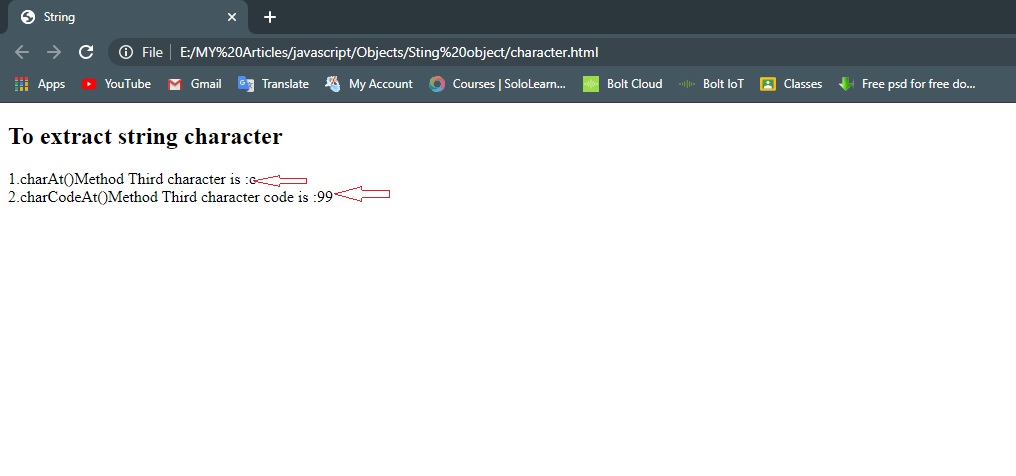This screenshot has height=476, width=1016.
Task: Open the Apps bookmark
Action: (x=40, y=84)
